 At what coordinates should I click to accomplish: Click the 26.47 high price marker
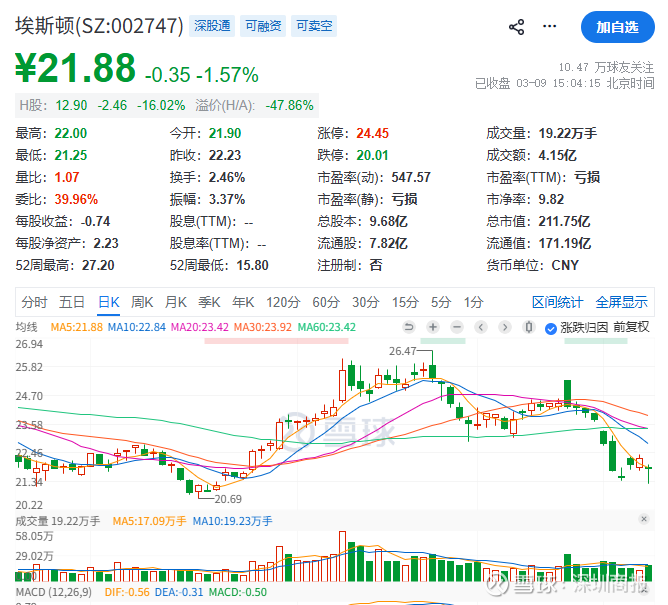(402, 351)
